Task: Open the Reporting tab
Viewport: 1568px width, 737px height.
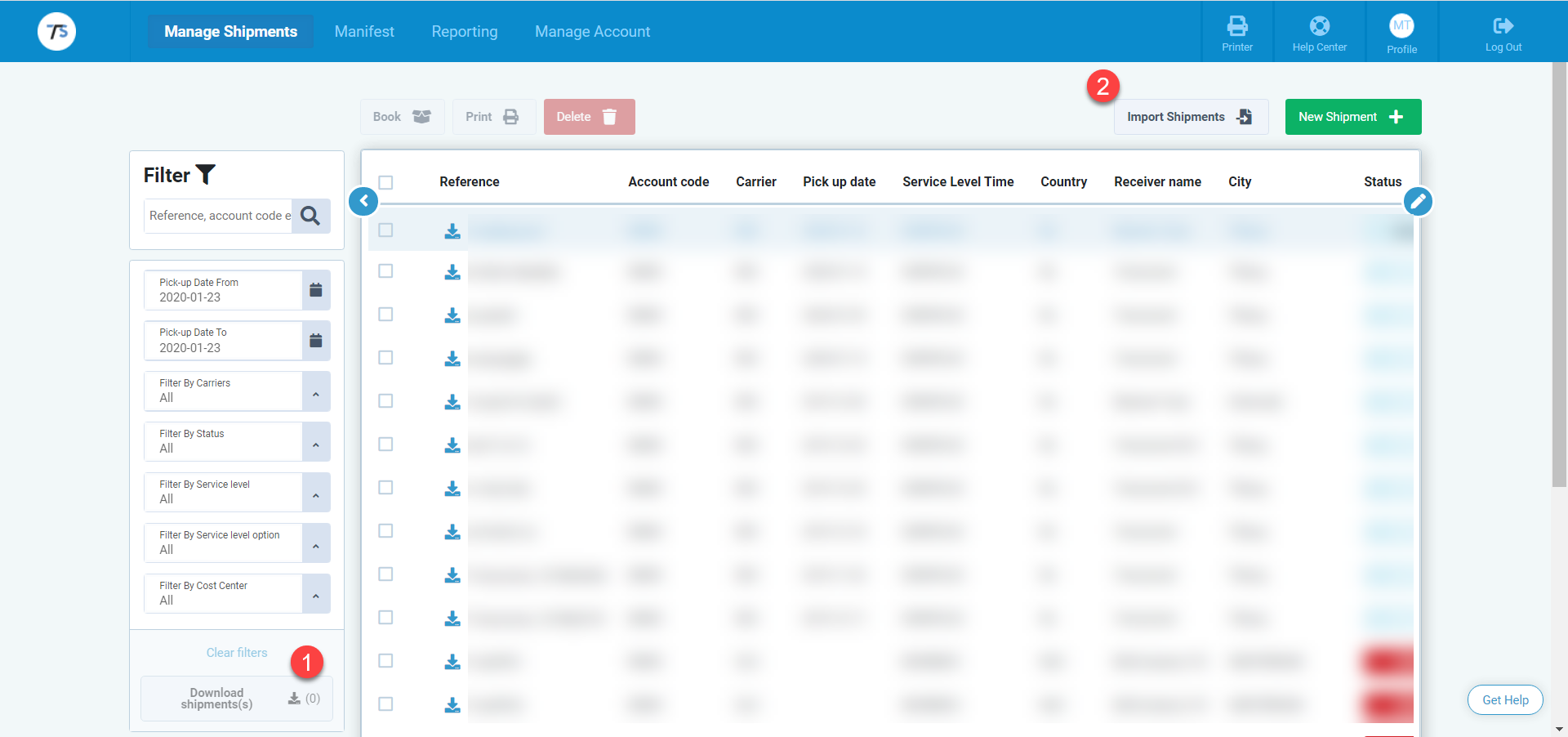Action: click(x=464, y=32)
